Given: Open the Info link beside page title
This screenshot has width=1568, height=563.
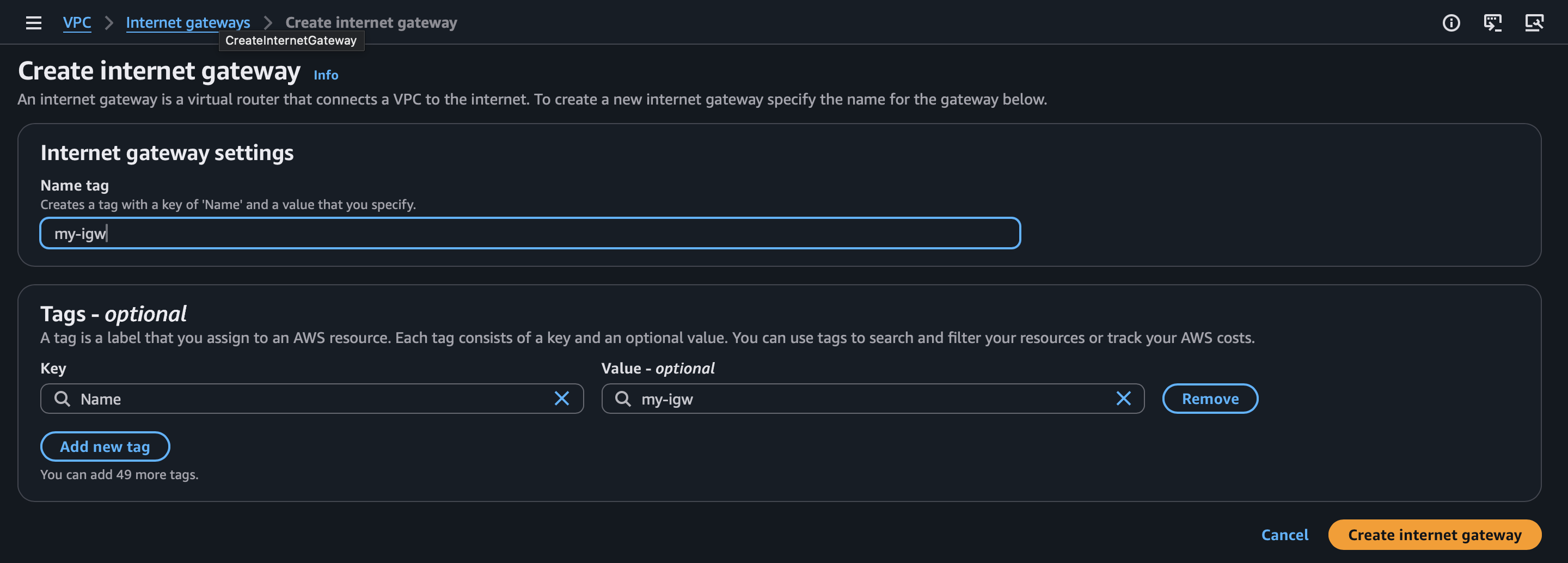Looking at the screenshot, I should tap(326, 75).
